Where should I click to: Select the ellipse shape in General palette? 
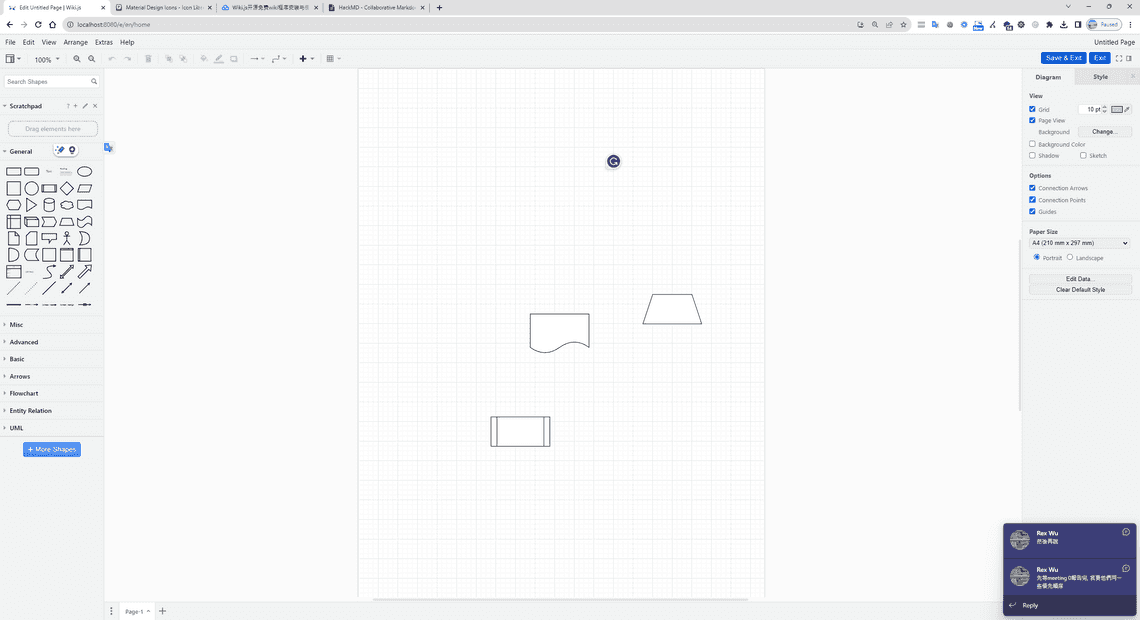click(85, 172)
